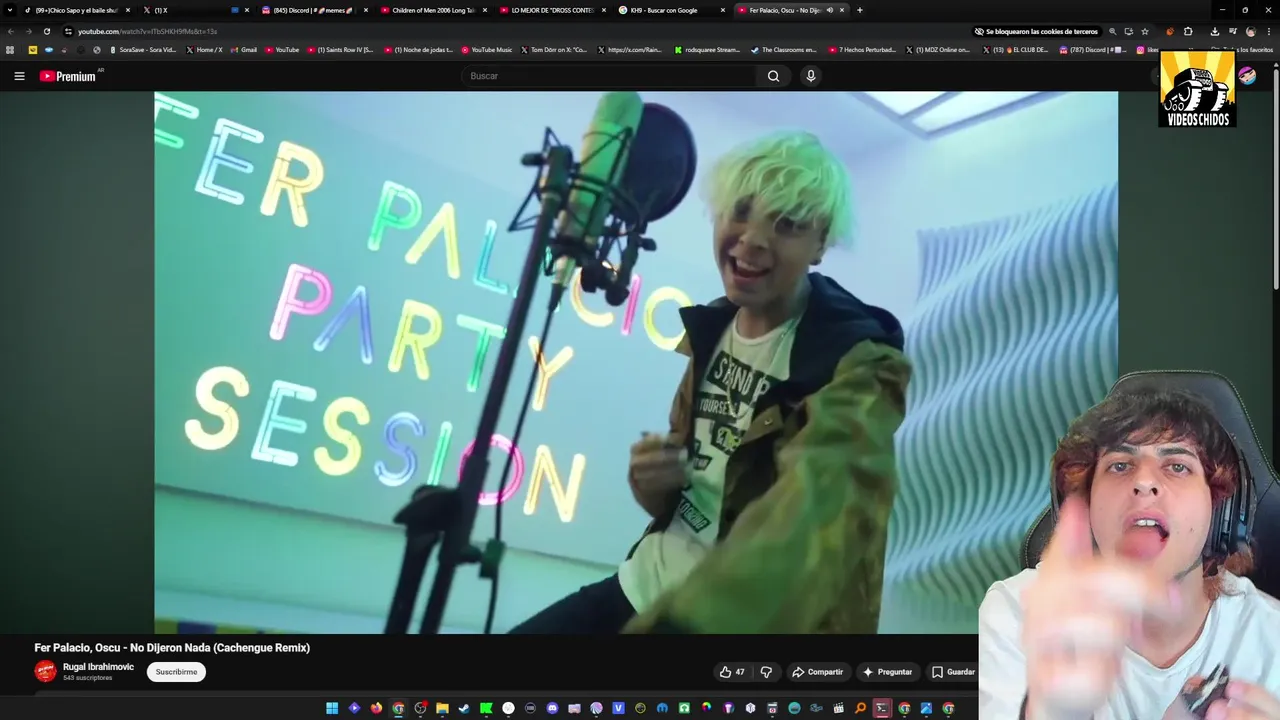The image size is (1280, 720).
Task: Like the video with thumbs up
Action: (x=732, y=672)
